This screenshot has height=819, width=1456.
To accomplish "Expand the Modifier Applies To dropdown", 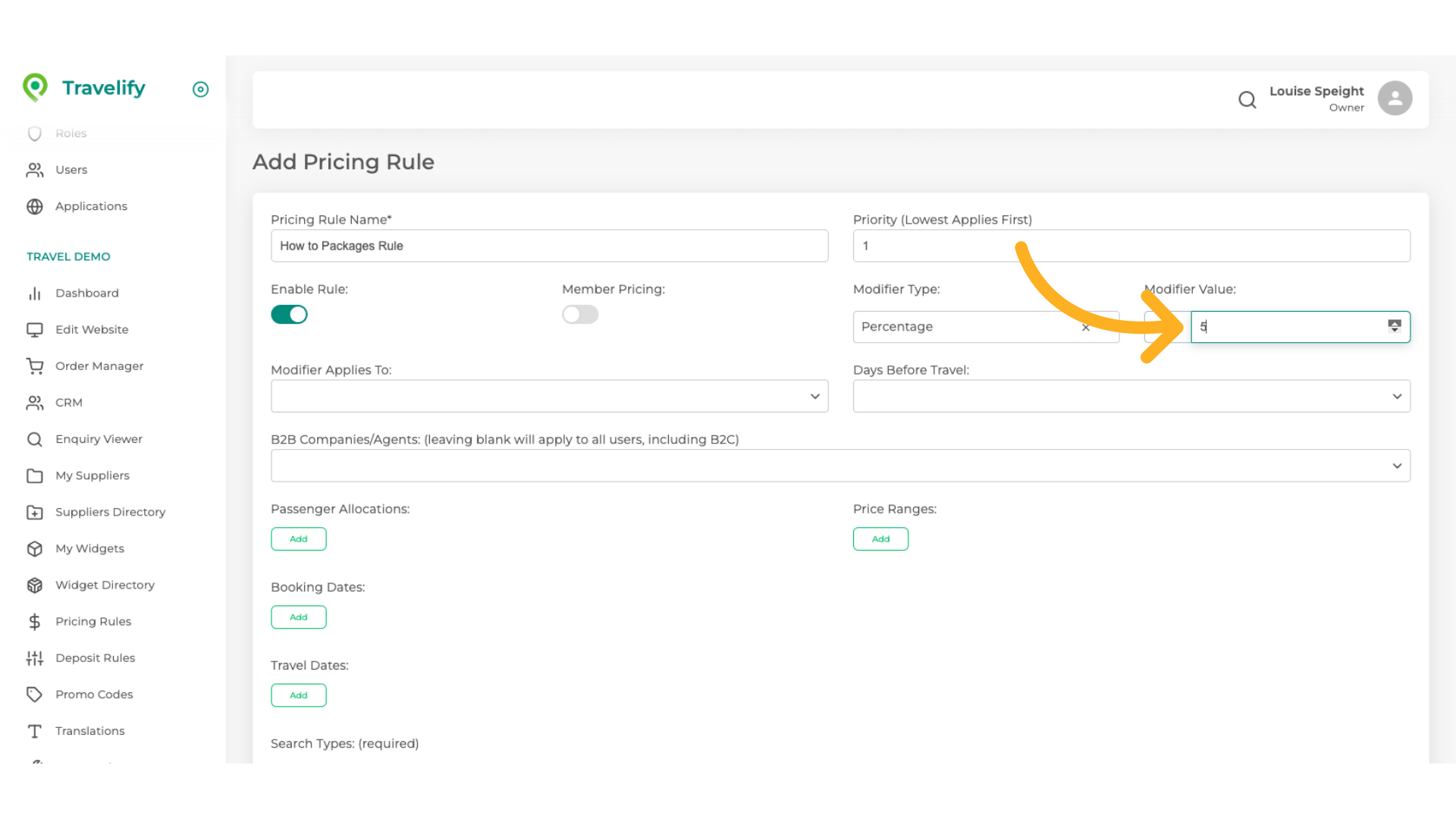I will point(549,397).
